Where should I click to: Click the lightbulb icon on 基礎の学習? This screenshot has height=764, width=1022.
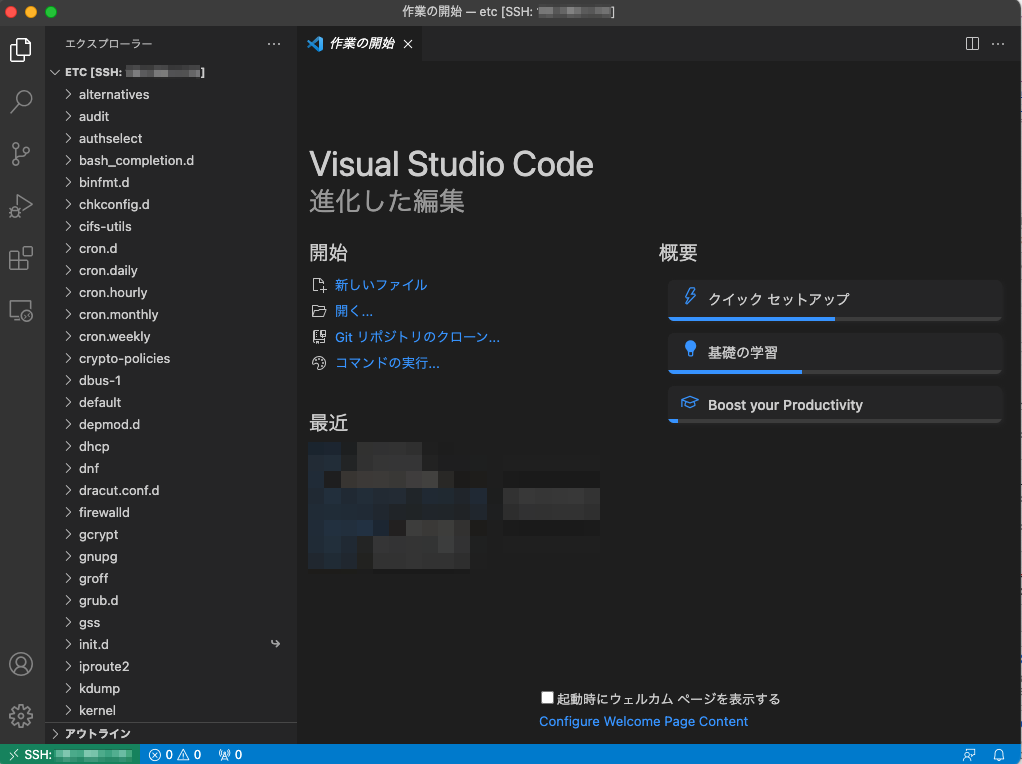coord(690,349)
